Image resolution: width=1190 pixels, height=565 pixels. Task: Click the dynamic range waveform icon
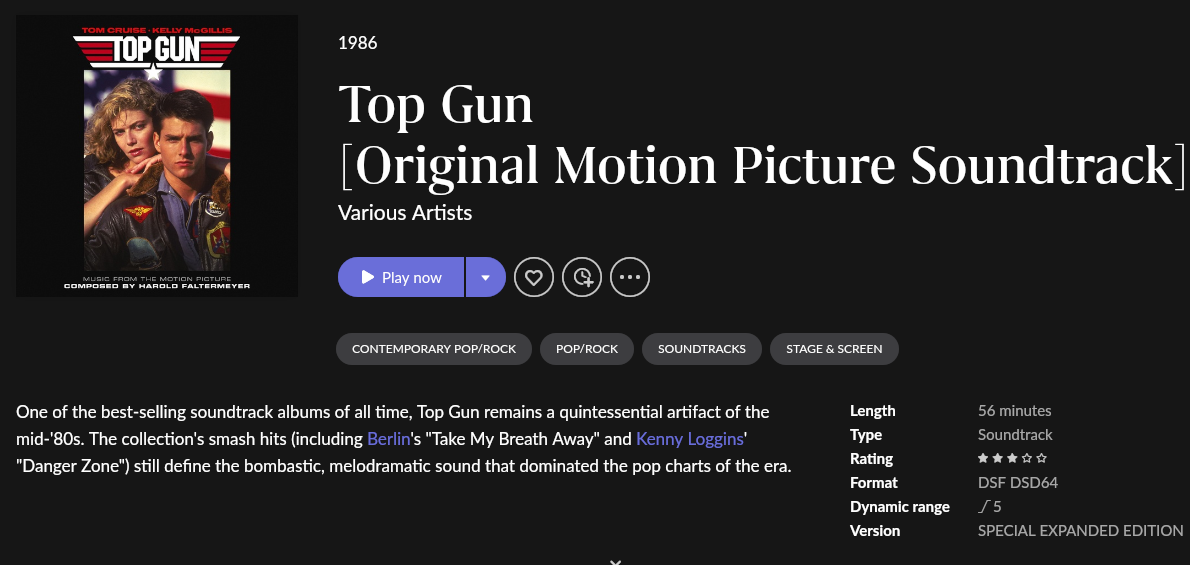983,507
